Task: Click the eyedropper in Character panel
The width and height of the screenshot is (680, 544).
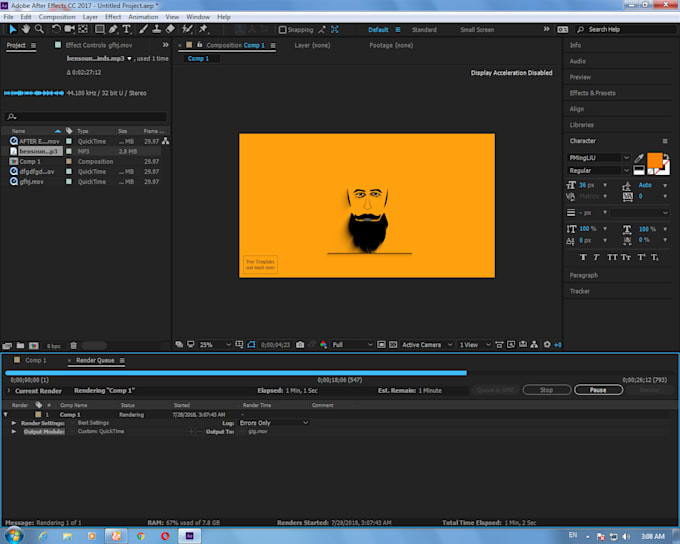Action: (x=639, y=158)
